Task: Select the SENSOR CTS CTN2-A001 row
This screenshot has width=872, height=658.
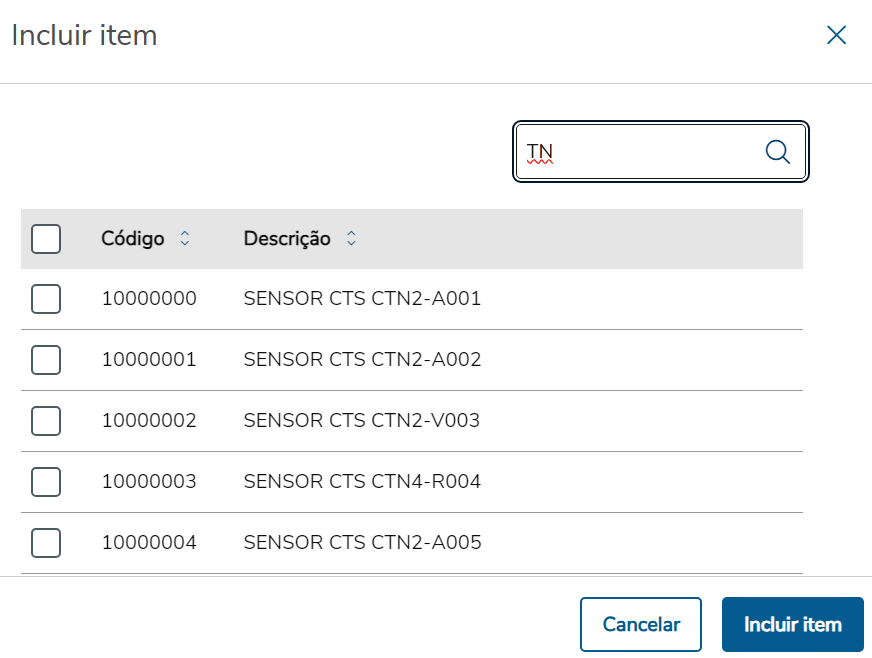Action: 362,299
